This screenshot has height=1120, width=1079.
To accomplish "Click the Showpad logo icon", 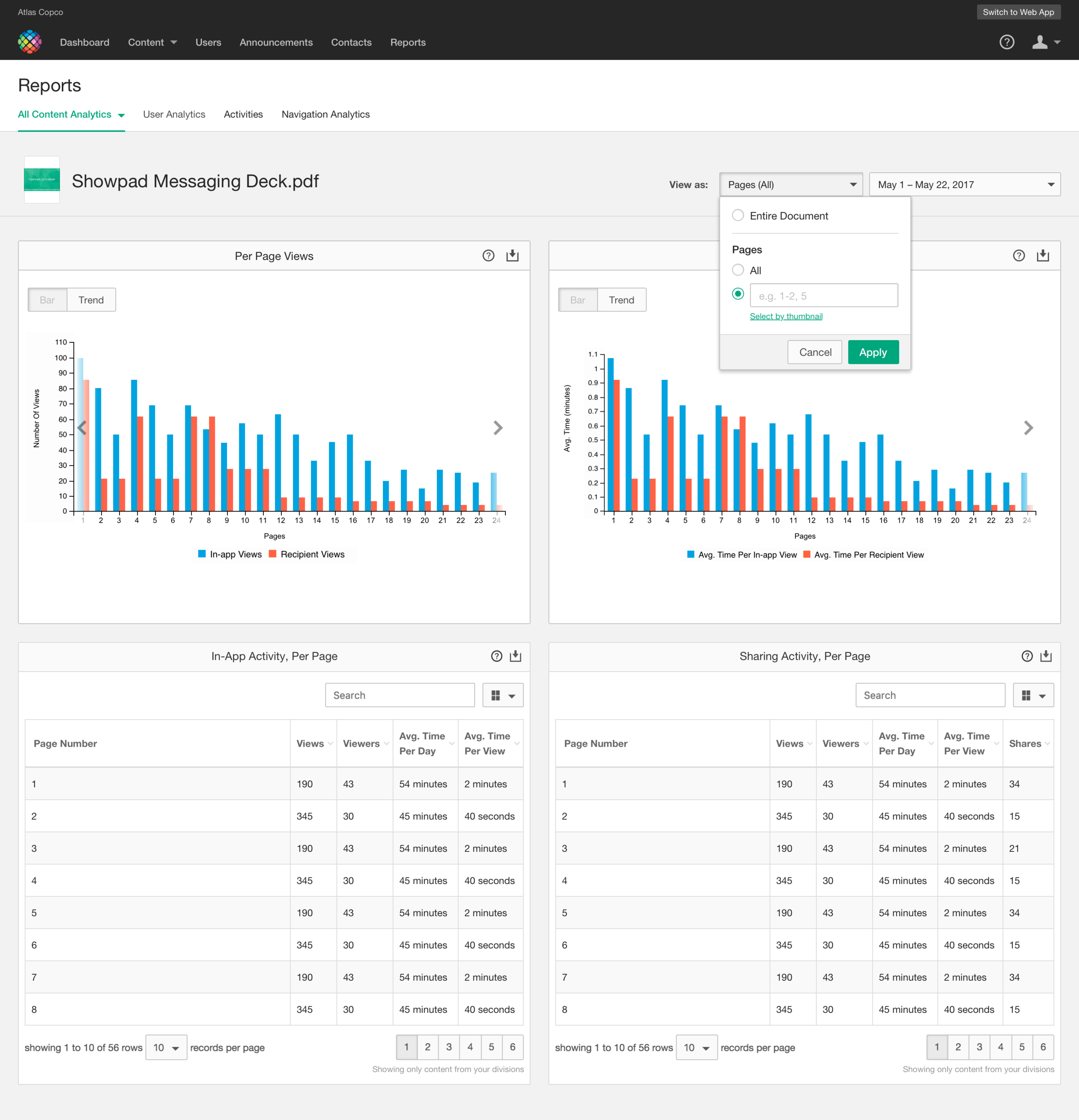I will (x=30, y=42).
